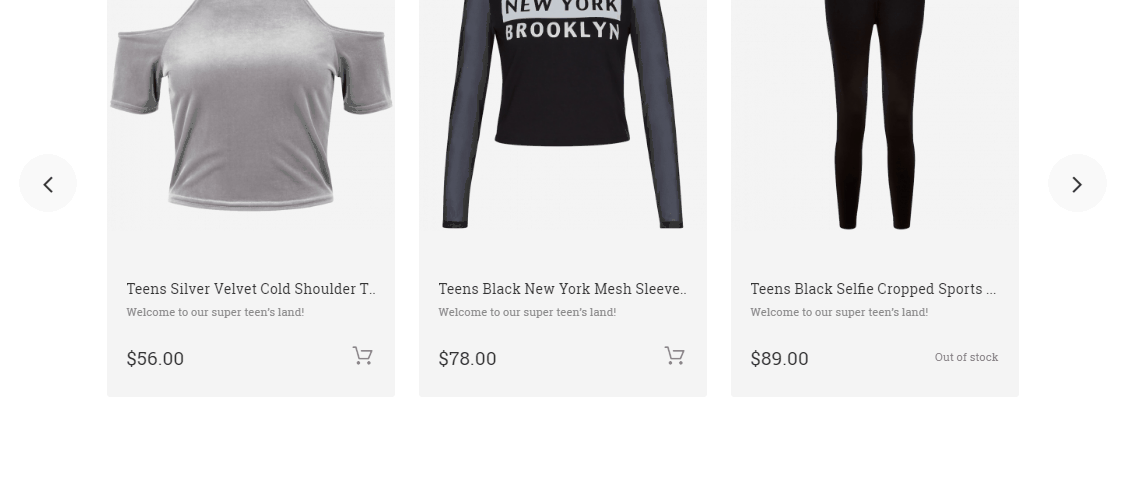Screen dimensions: 1148x502
Task: Click the Out of stock label
Action: pos(966,357)
